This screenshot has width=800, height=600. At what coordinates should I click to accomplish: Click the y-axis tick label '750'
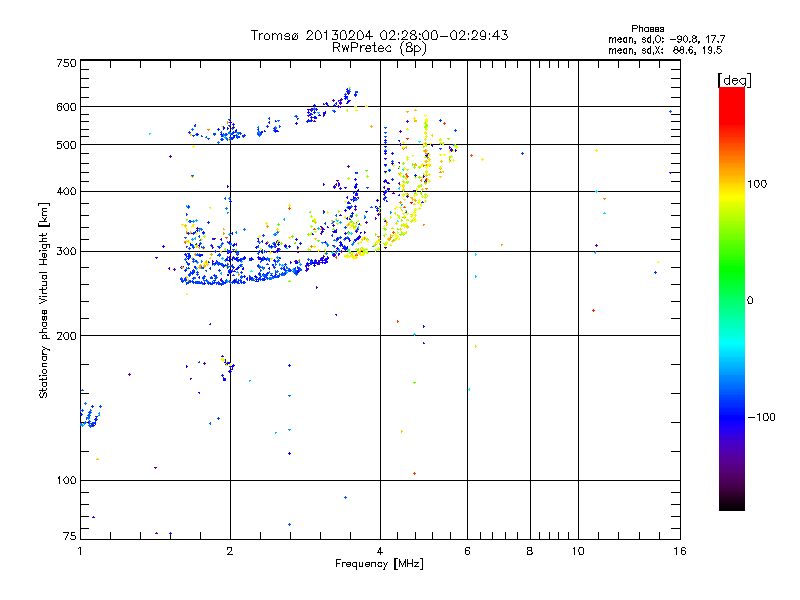point(66,63)
